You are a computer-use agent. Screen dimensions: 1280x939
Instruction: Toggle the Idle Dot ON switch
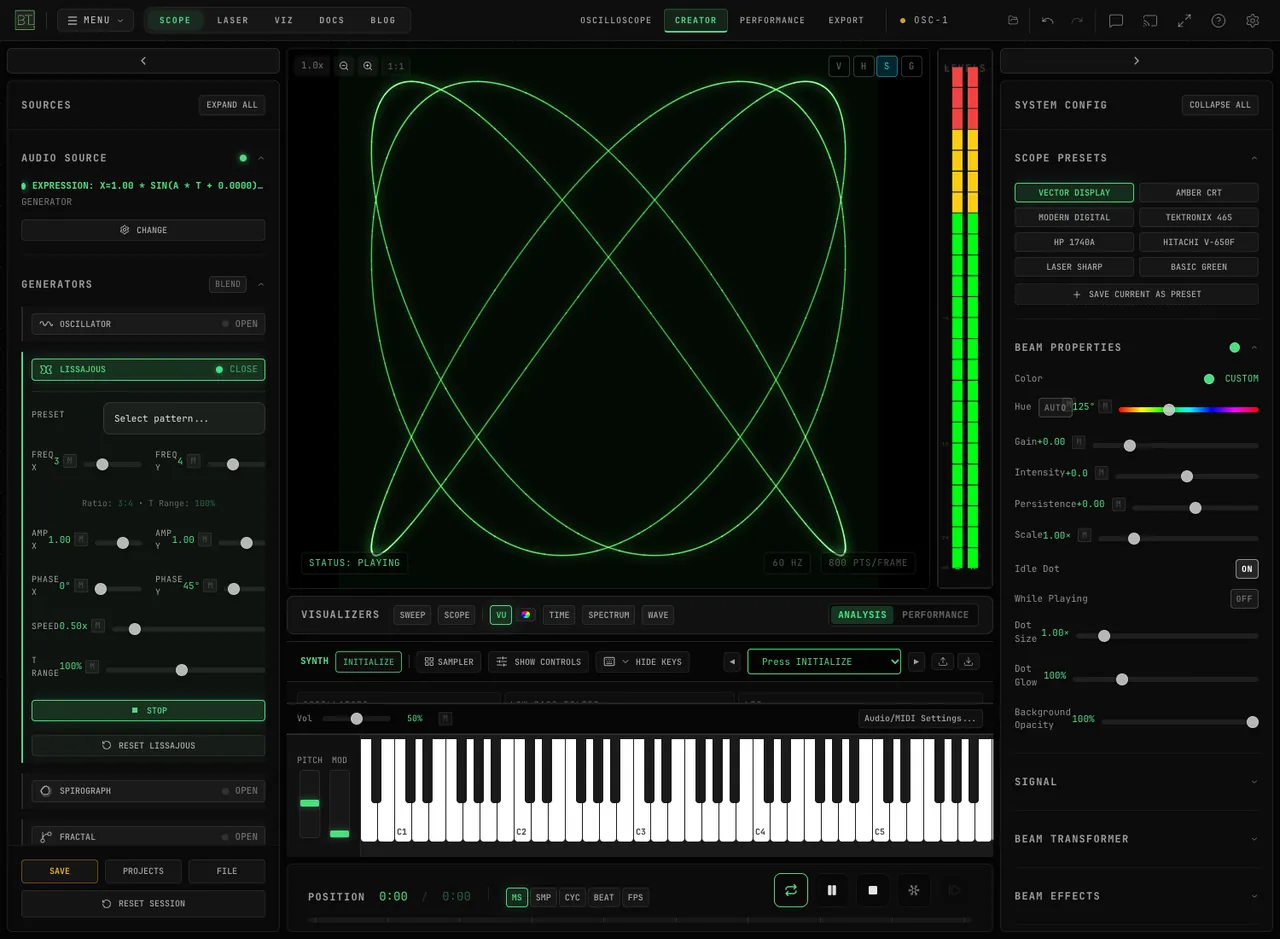point(1247,569)
